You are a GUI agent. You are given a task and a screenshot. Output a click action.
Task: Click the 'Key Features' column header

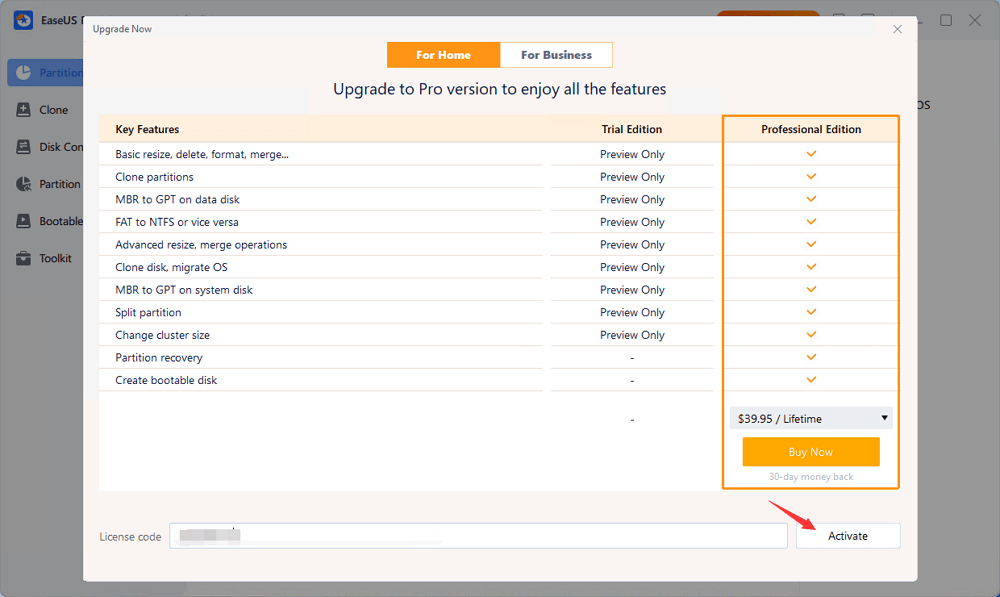pyautogui.click(x=147, y=129)
